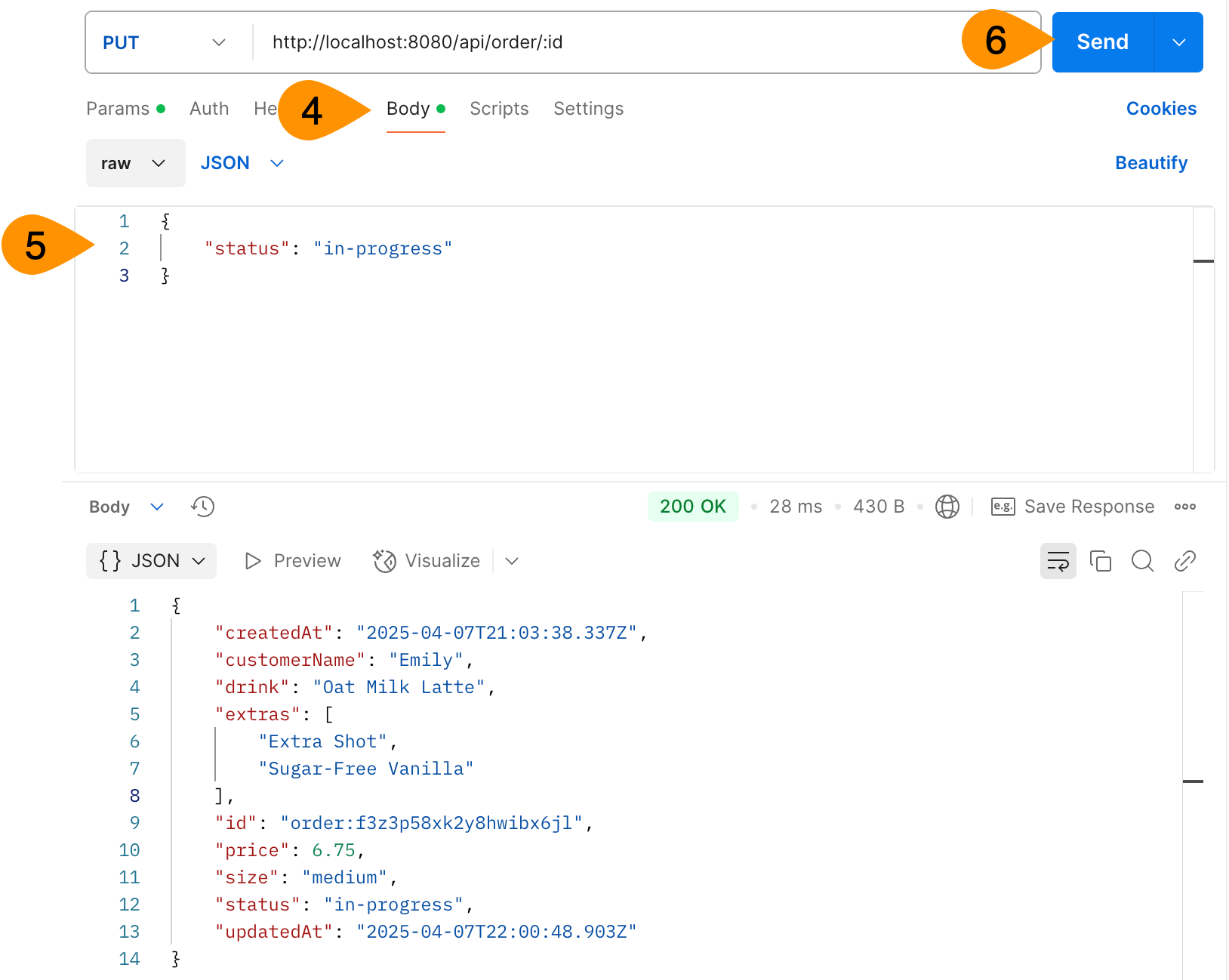Open more response actions menu
Screen dimensions: 1229x980
tap(1184, 507)
